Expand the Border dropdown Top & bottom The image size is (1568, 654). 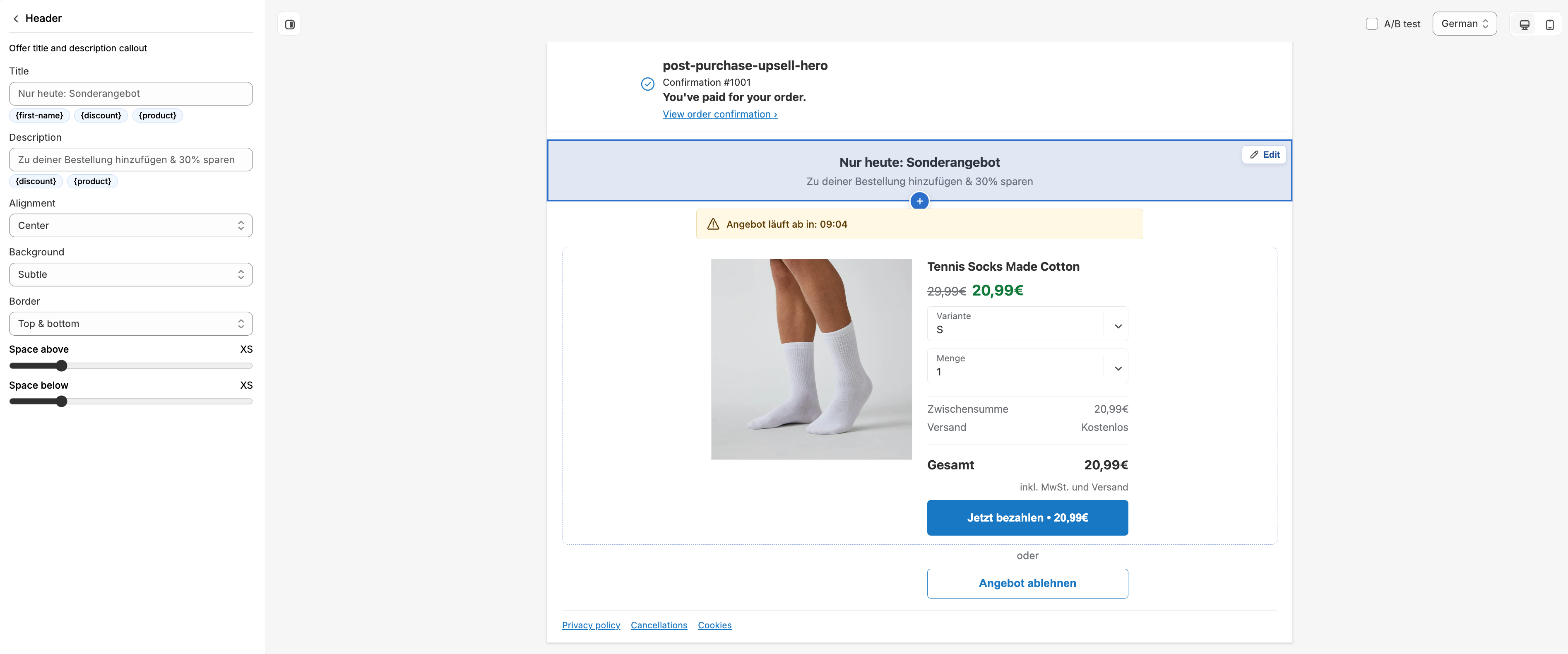[x=131, y=324]
